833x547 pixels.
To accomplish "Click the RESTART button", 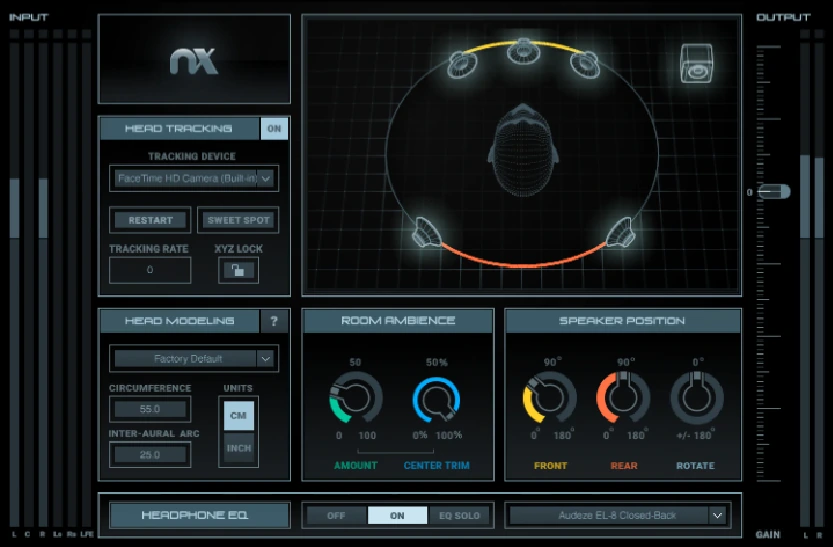I will 150,220.
